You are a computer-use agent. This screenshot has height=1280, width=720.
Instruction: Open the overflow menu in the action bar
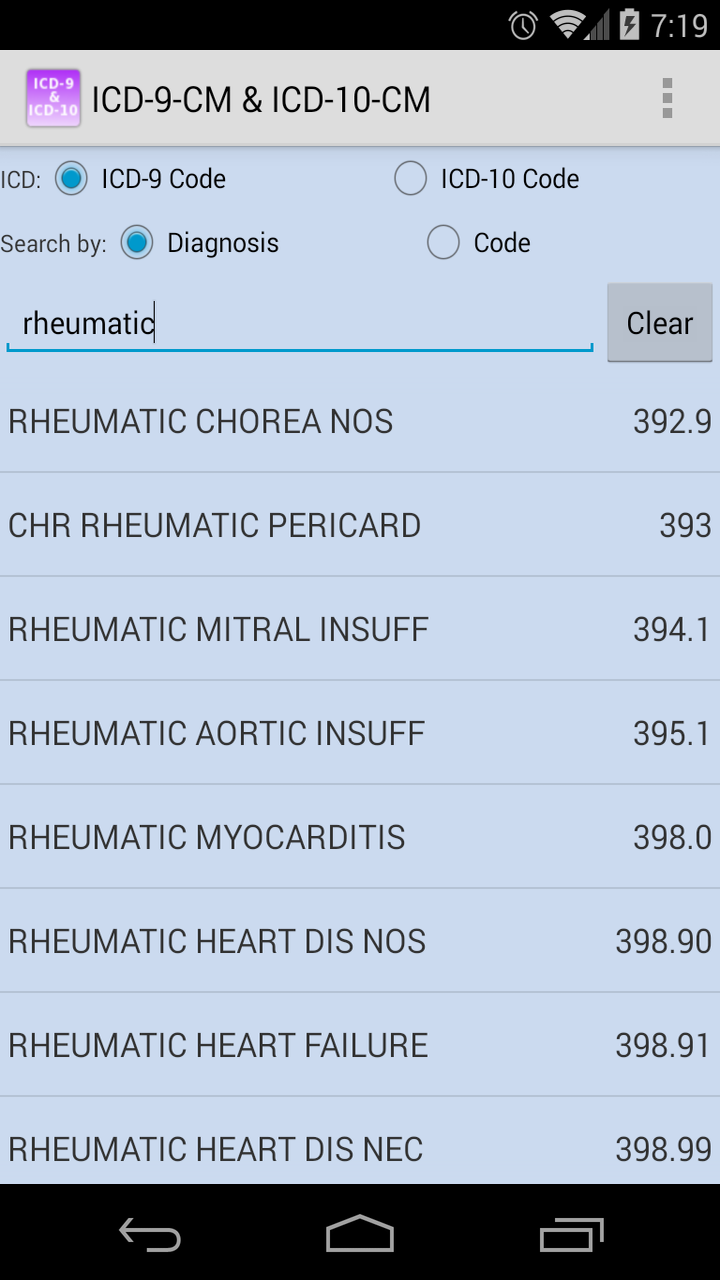coord(668,99)
